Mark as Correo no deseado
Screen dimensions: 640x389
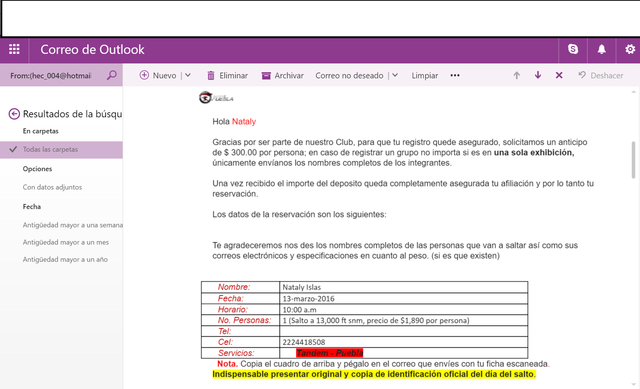(349, 76)
